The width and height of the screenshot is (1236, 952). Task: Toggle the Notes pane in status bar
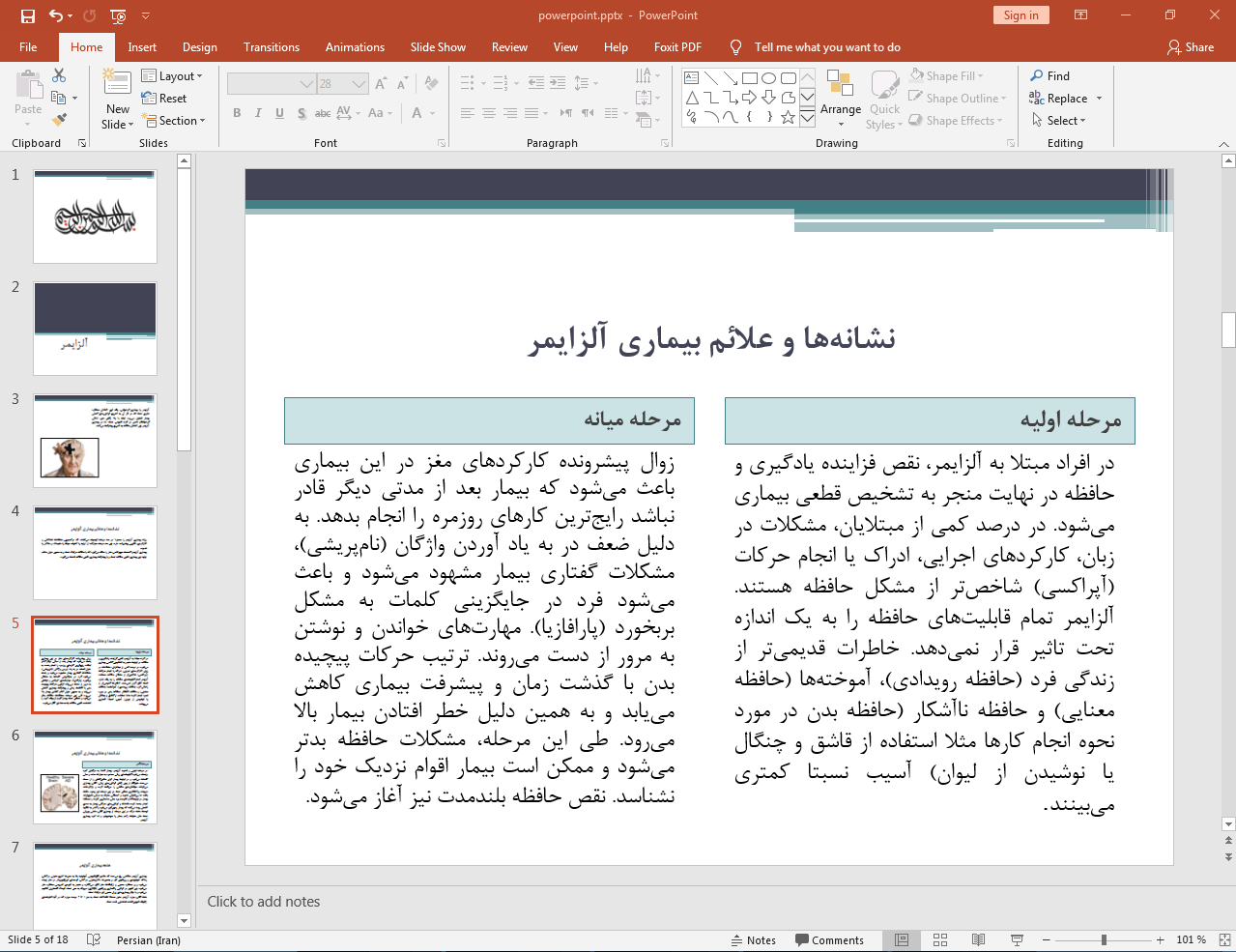point(753,940)
